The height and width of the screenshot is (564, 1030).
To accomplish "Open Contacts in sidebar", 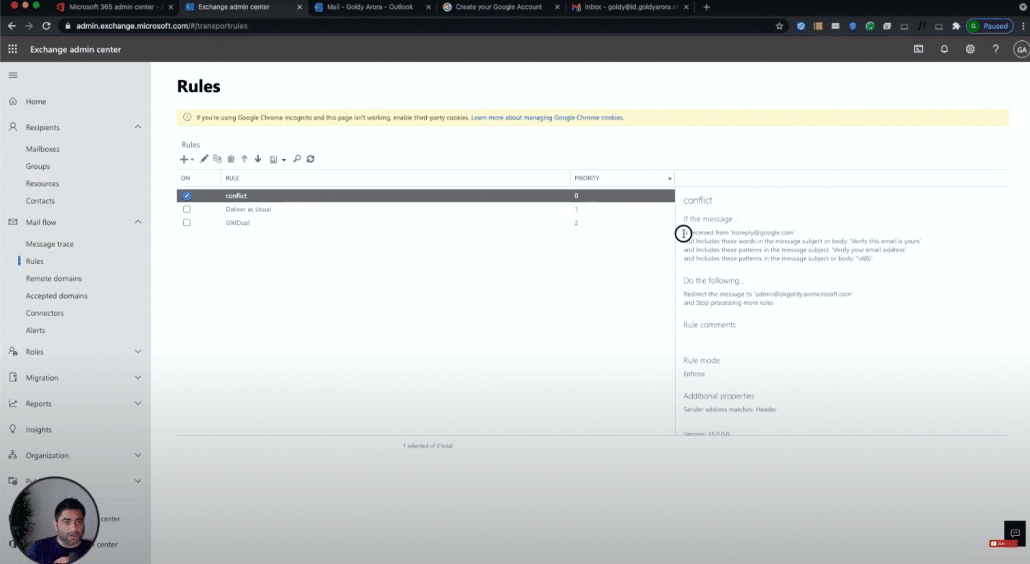I will pyautogui.click(x=40, y=201).
